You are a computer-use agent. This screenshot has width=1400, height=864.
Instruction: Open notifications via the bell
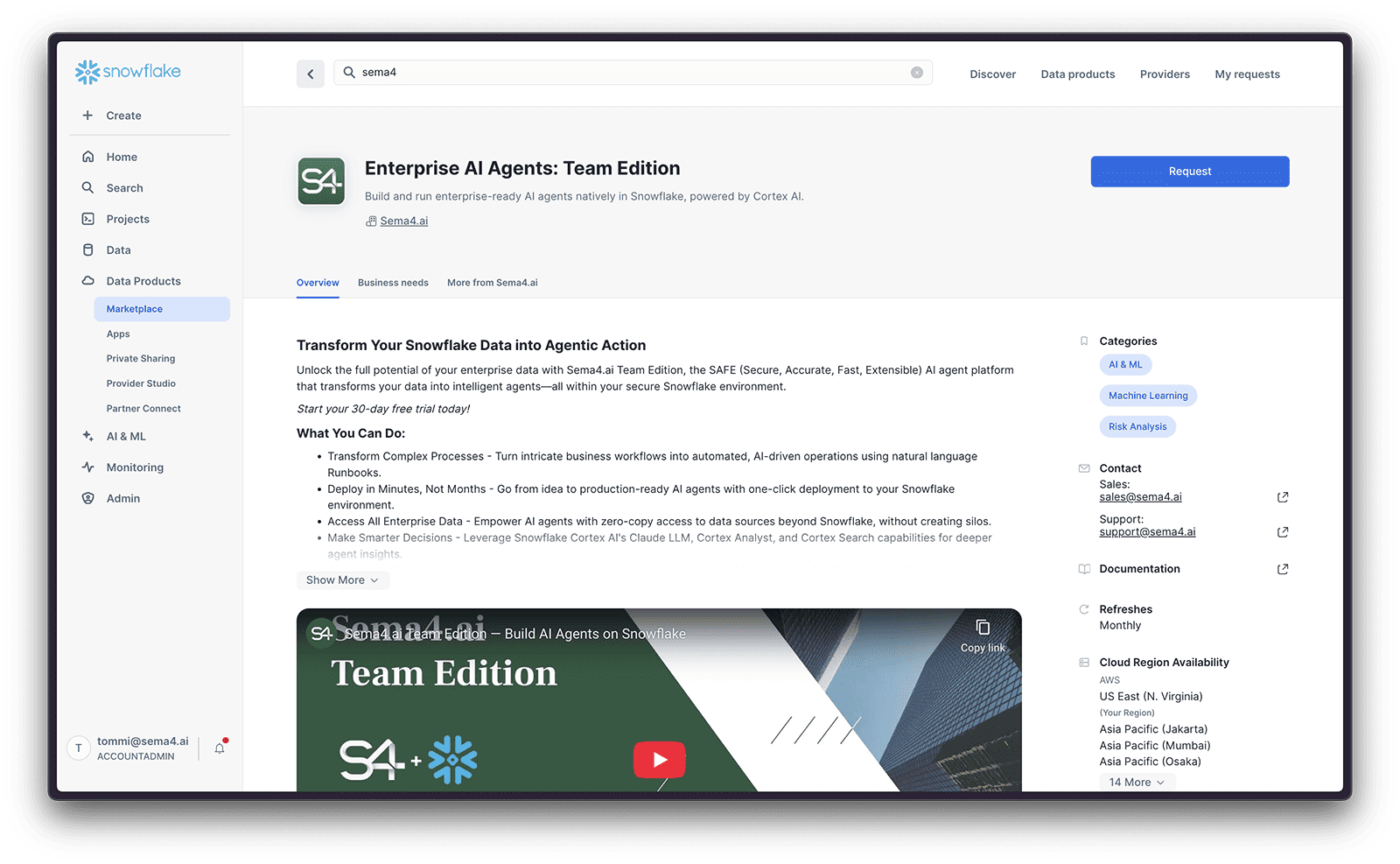coord(219,748)
